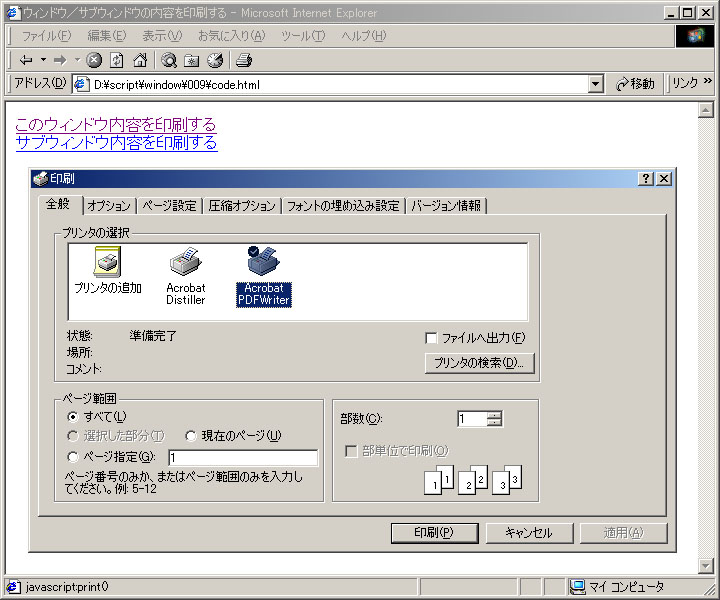This screenshot has width=720, height=600.
Task: Decrease copies with the down spinner arrow
Action: coord(495,422)
